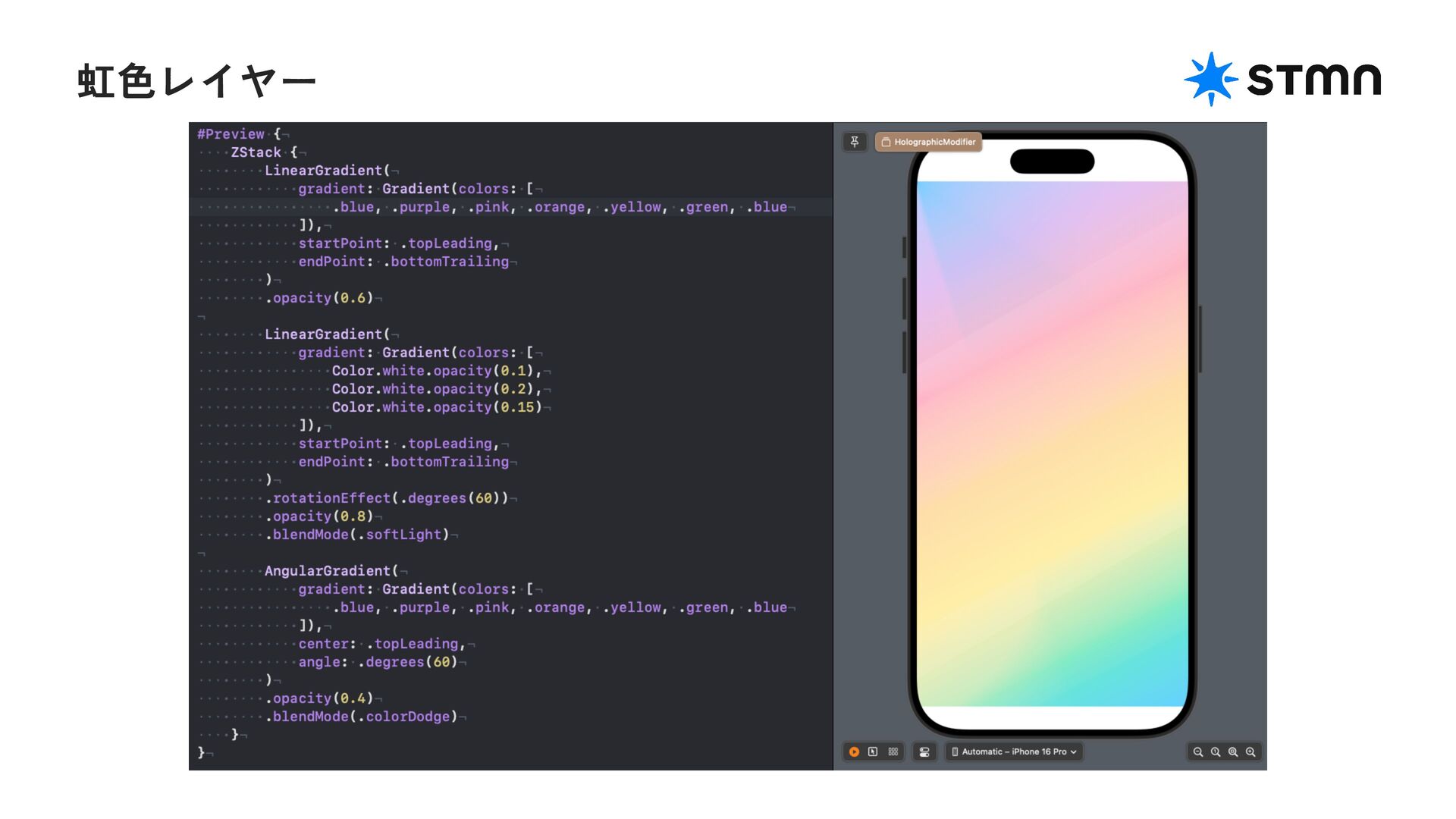
Task: Click the STMN logo
Action: 1282,79
